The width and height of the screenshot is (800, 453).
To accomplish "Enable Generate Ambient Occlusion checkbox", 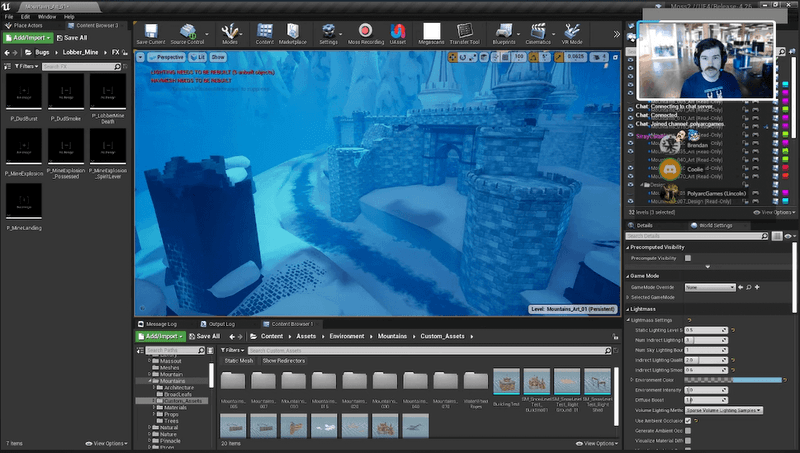I will [688, 430].
